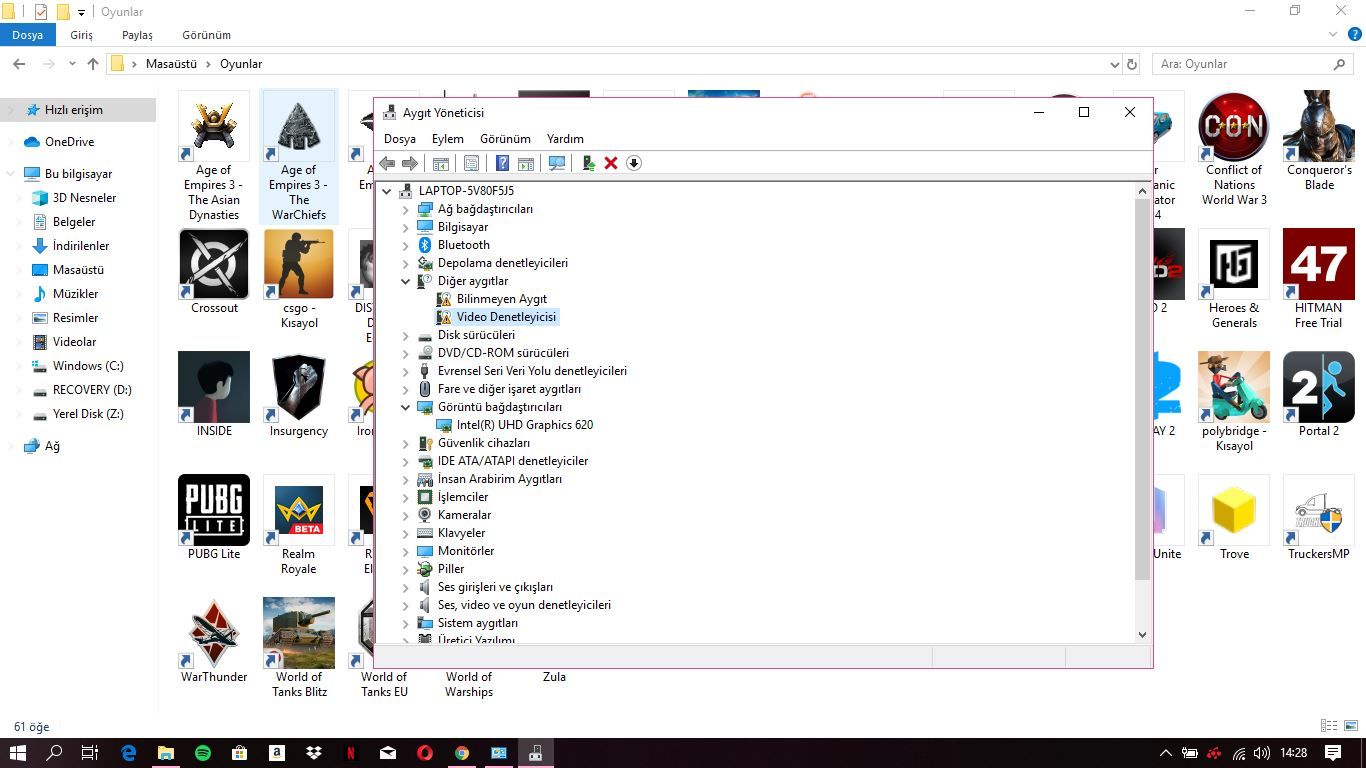Select the INSIDE game shortcut
Image resolution: width=1366 pixels, height=768 pixels.
click(214, 395)
